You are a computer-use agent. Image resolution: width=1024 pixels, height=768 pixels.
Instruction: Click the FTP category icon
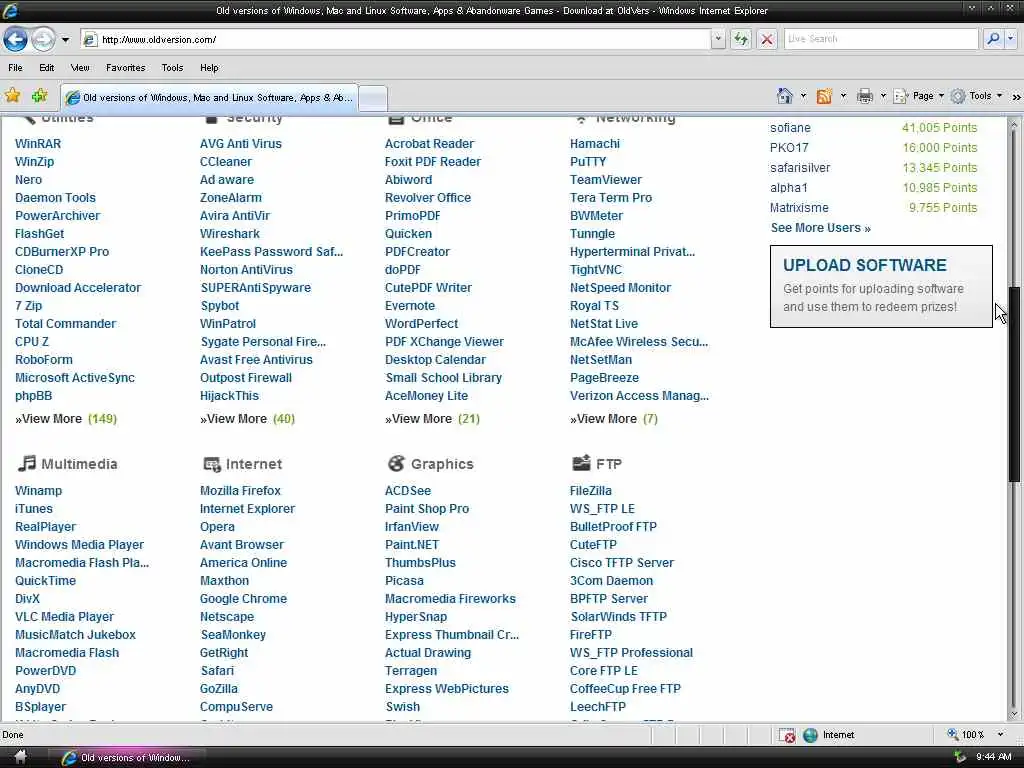pos(581,463)
